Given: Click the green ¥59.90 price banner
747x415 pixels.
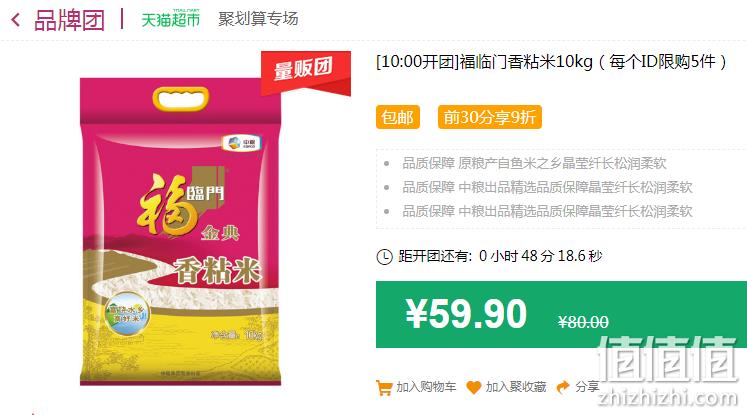Looking at the screenshot, I should click(561, 314).
